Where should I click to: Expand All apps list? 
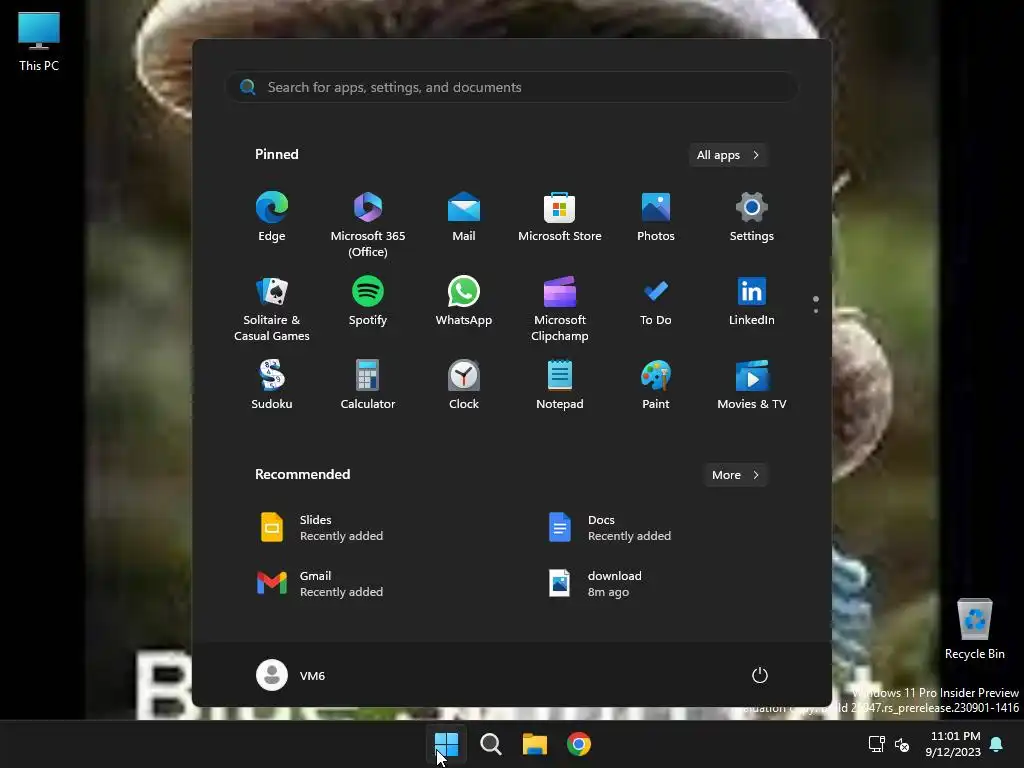tap(728, 155)
